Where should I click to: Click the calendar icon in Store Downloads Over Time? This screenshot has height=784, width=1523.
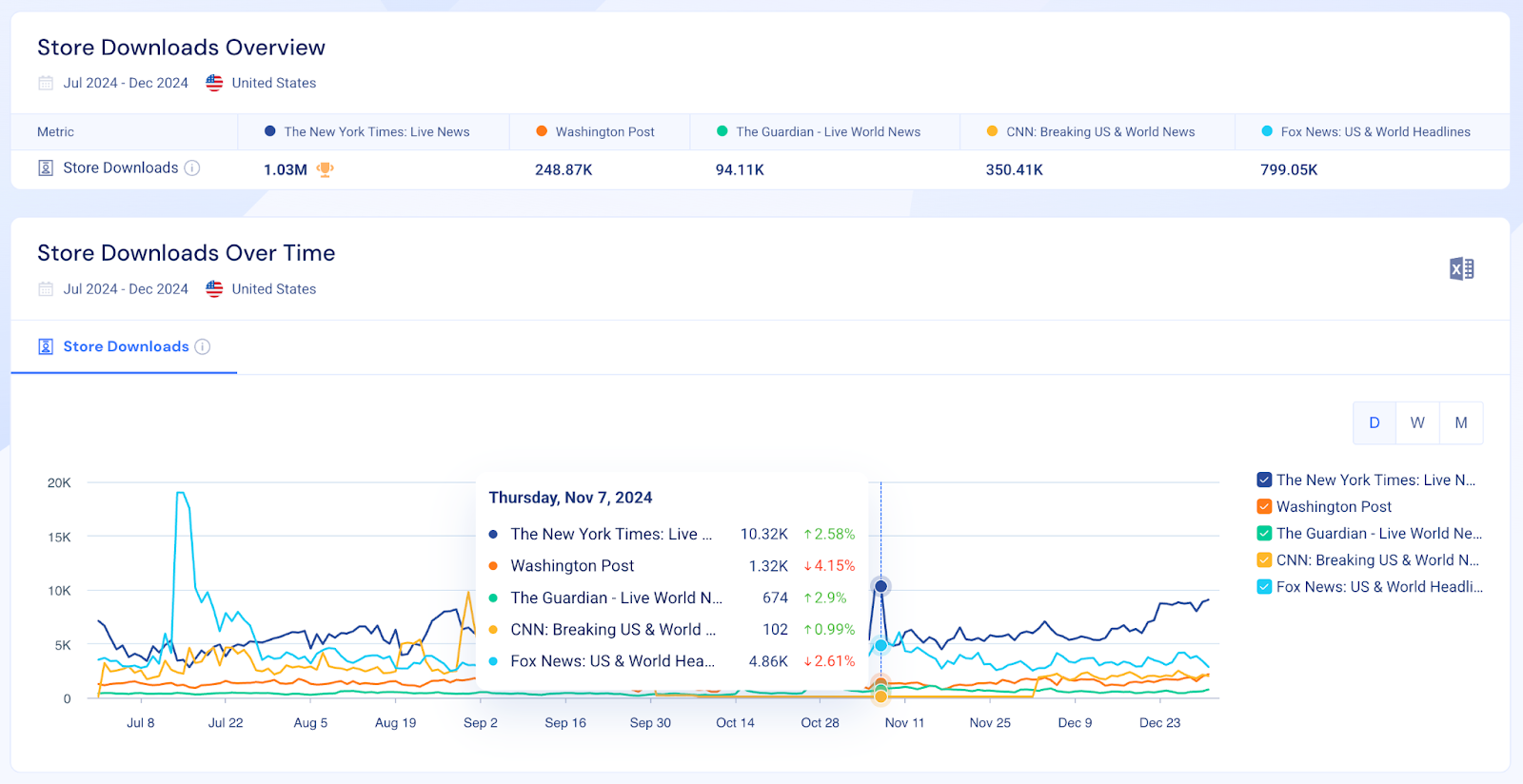coord(46,289)
